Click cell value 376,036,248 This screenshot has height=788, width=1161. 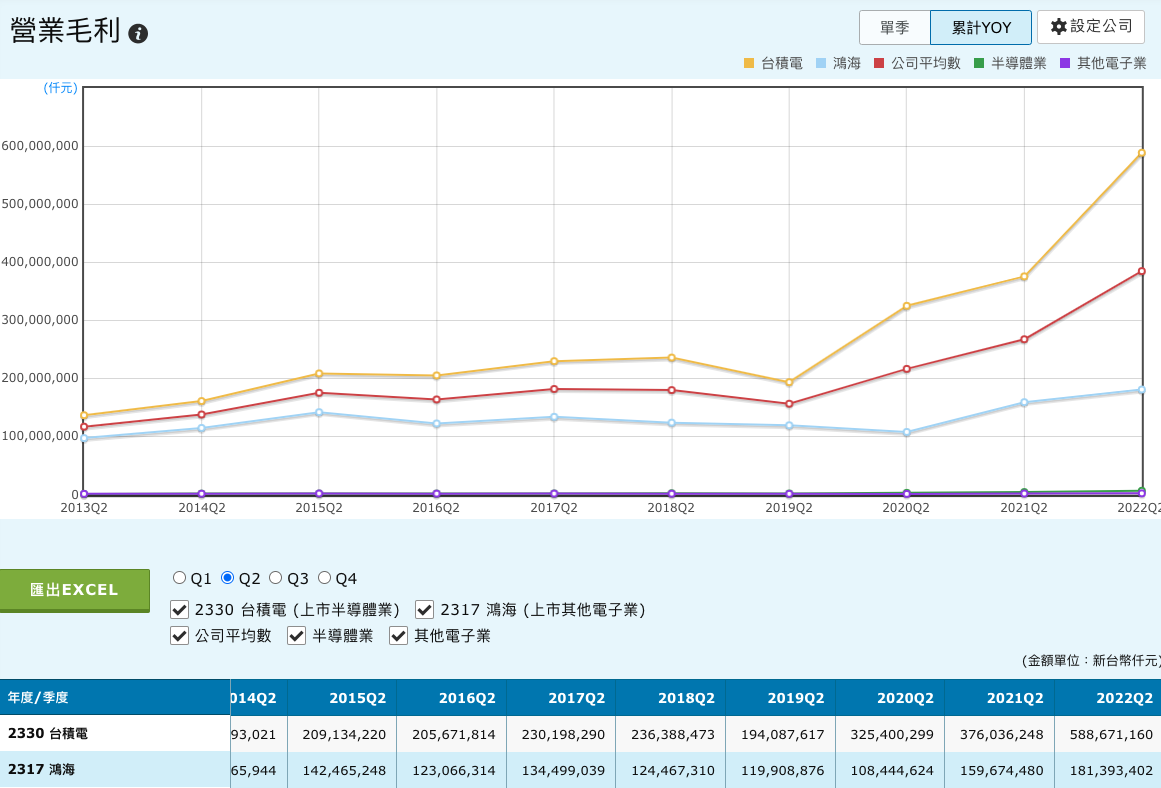coord(1002,735)
